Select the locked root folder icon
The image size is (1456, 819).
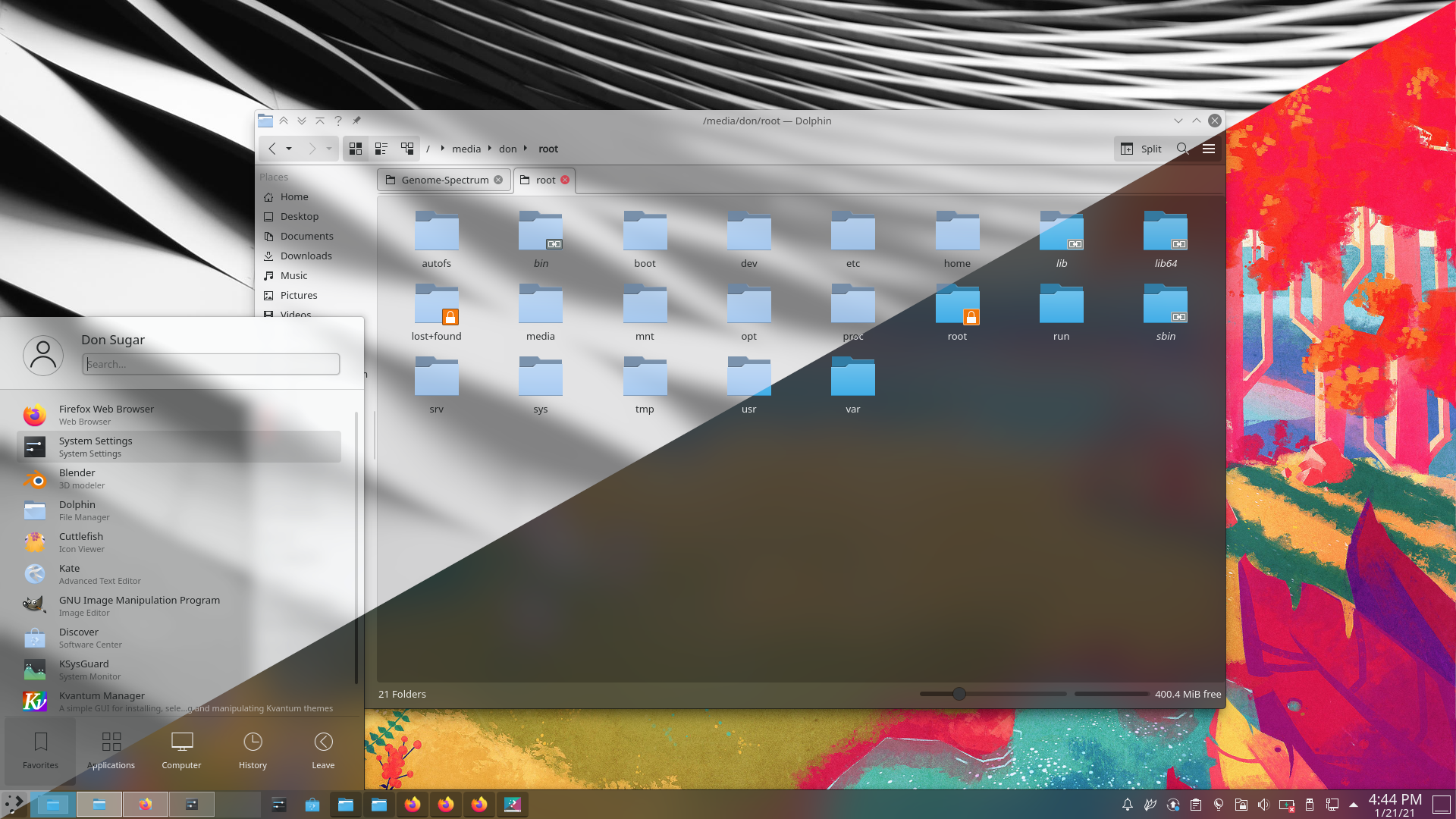coord(957,306)
